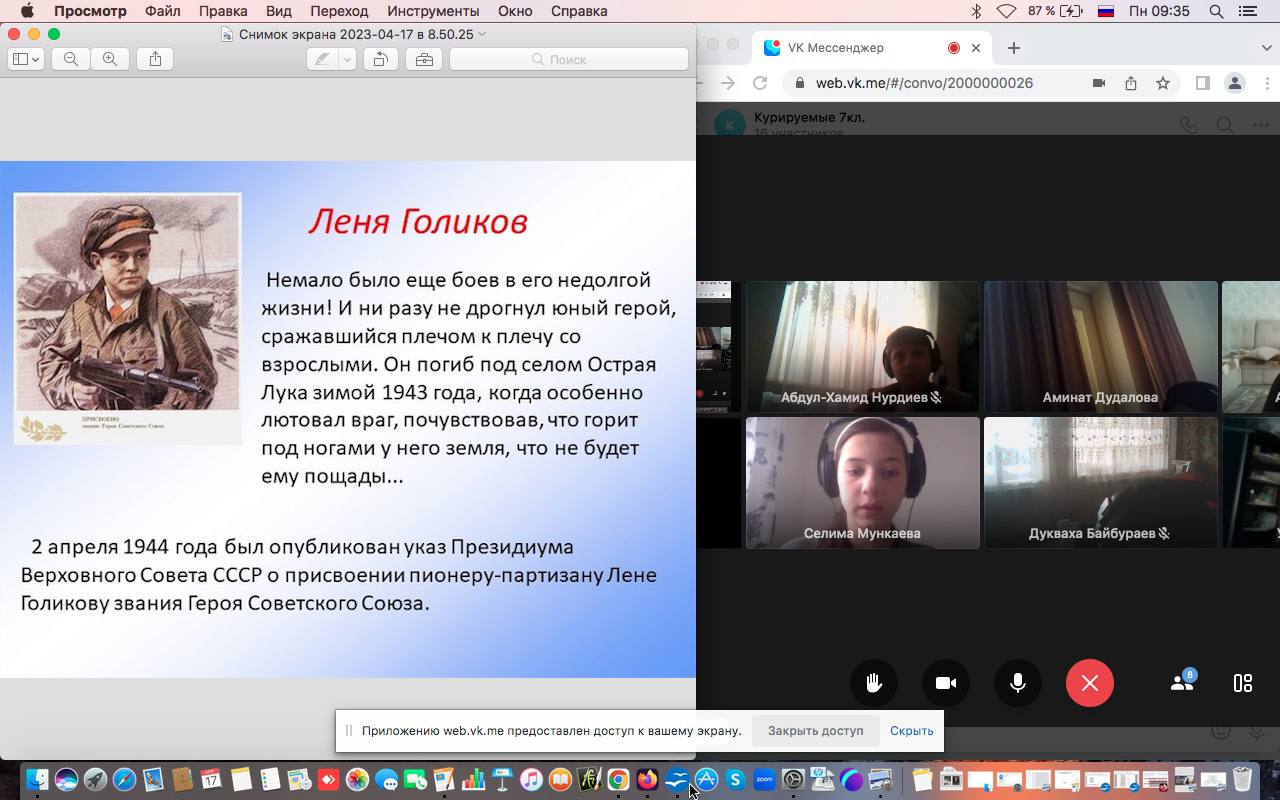The width and height of the screenshot is (1280, 800).
Task: Click the Скрыть link in the sharing bar
Action: pyautogui.click(x=911, y=730)
